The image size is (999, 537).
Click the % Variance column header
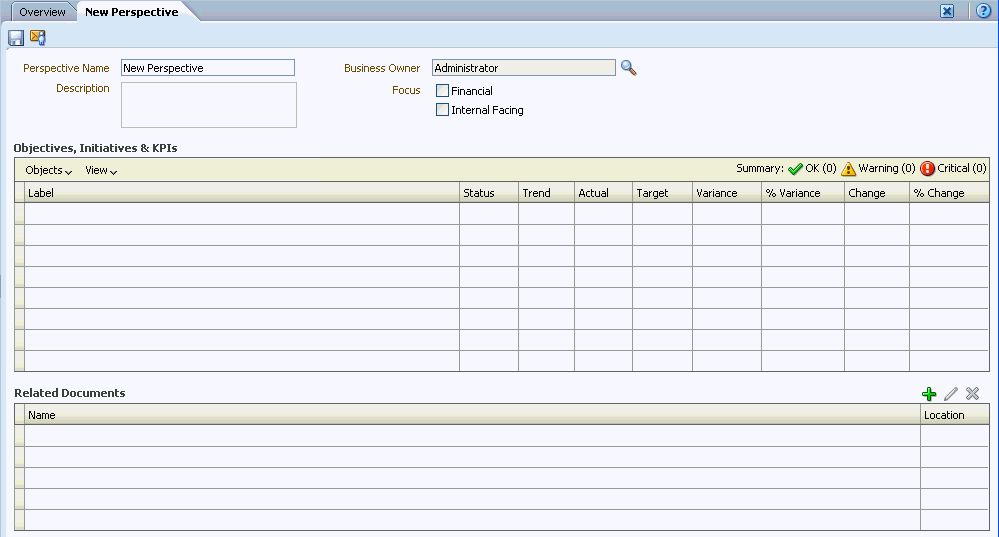803,192
